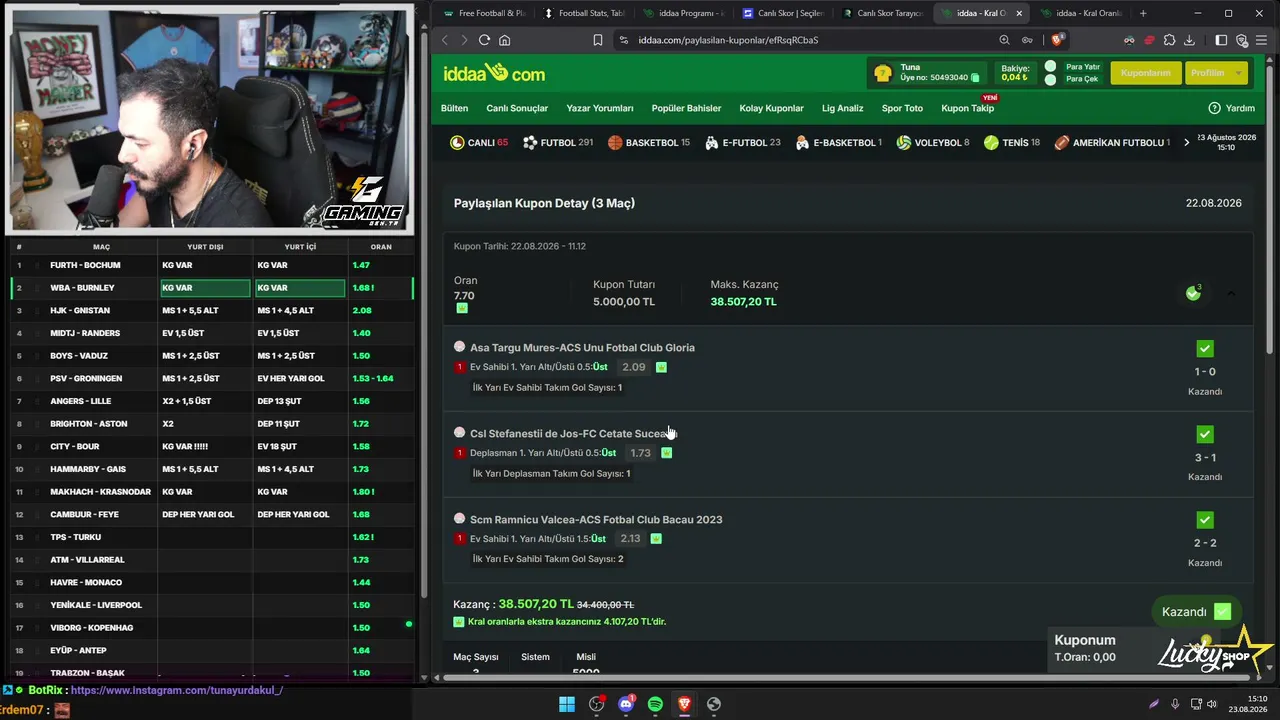1280x720 pixels.
Task: Click the green check for Scm Ramnicu Valcea match
Action: pos(1205,520)
